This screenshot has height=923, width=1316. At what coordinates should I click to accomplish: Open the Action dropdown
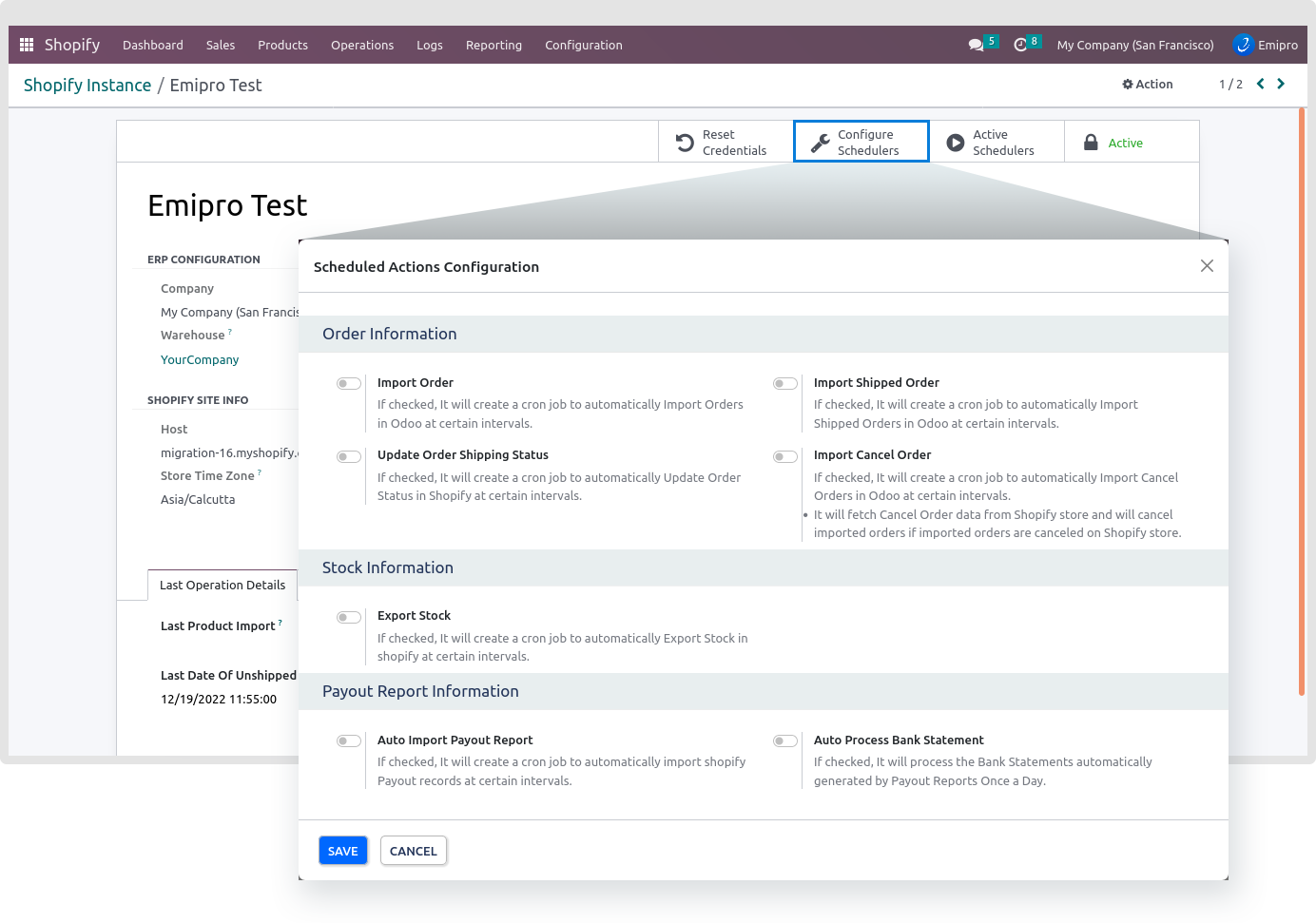click(1148, 84)
